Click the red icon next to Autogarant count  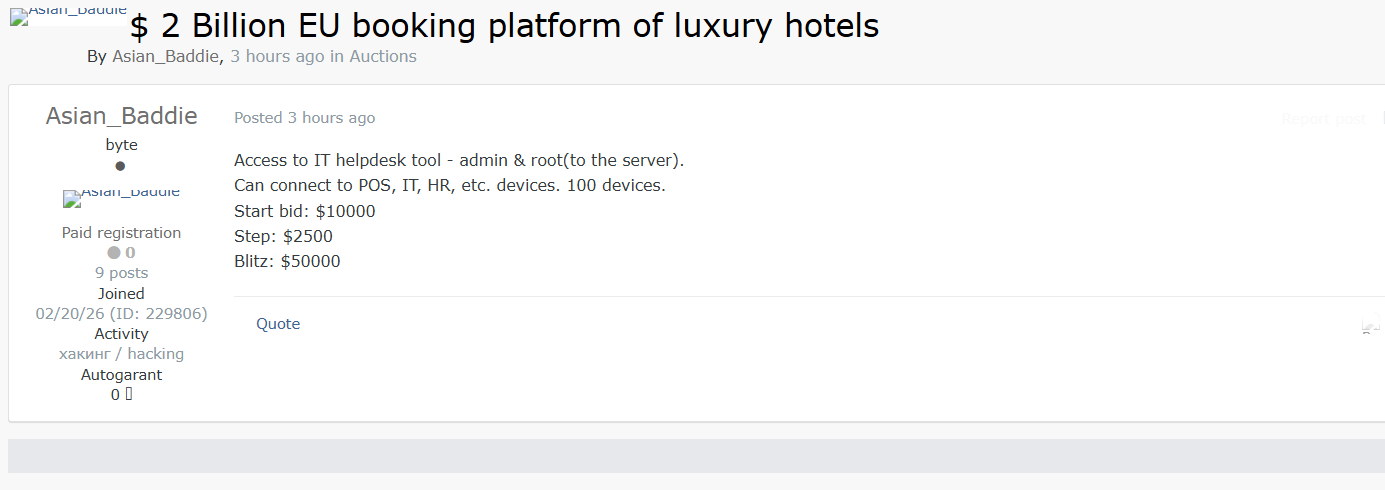pos(129,394)
